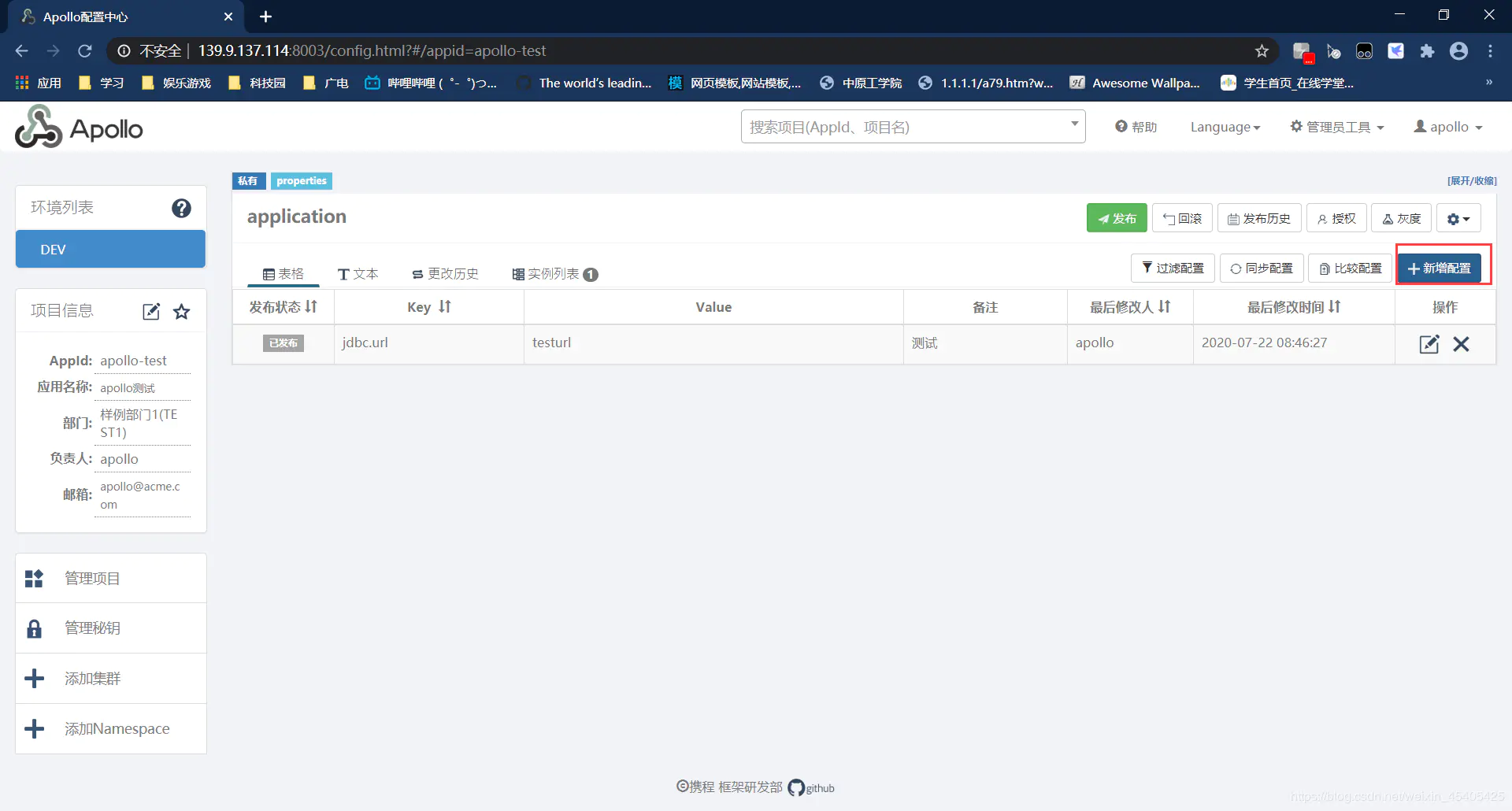Click the testurl value cell
1512x811 pixels.
point(713,343)
